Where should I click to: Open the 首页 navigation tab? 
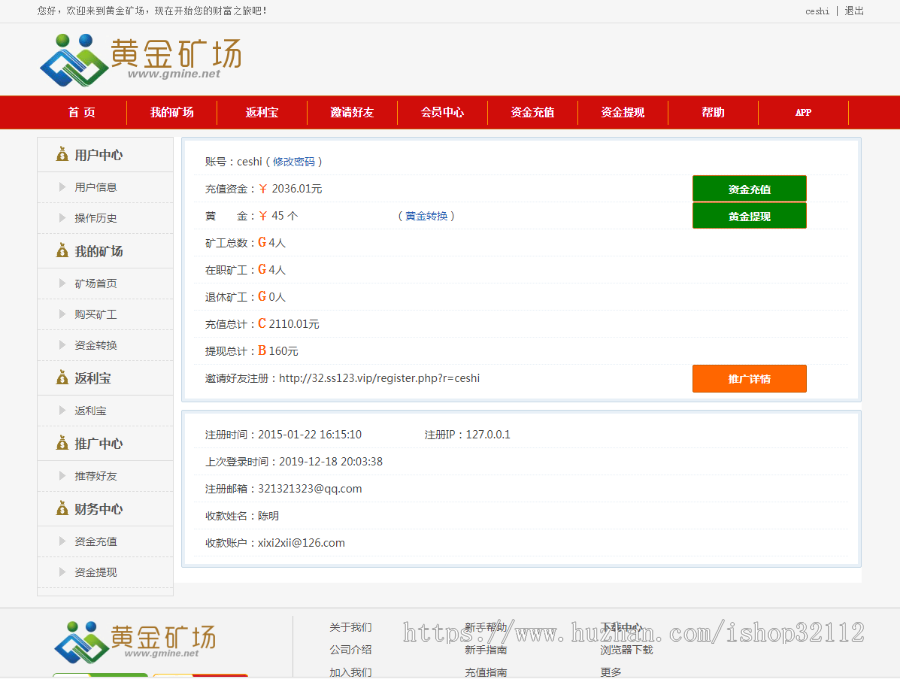(x=80, y=113)
